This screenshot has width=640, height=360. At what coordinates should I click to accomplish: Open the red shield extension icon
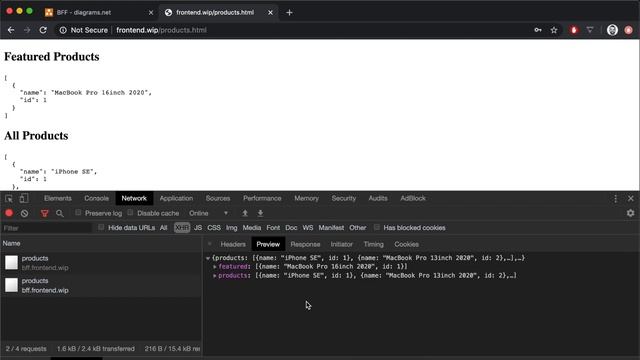pos(574,30)
